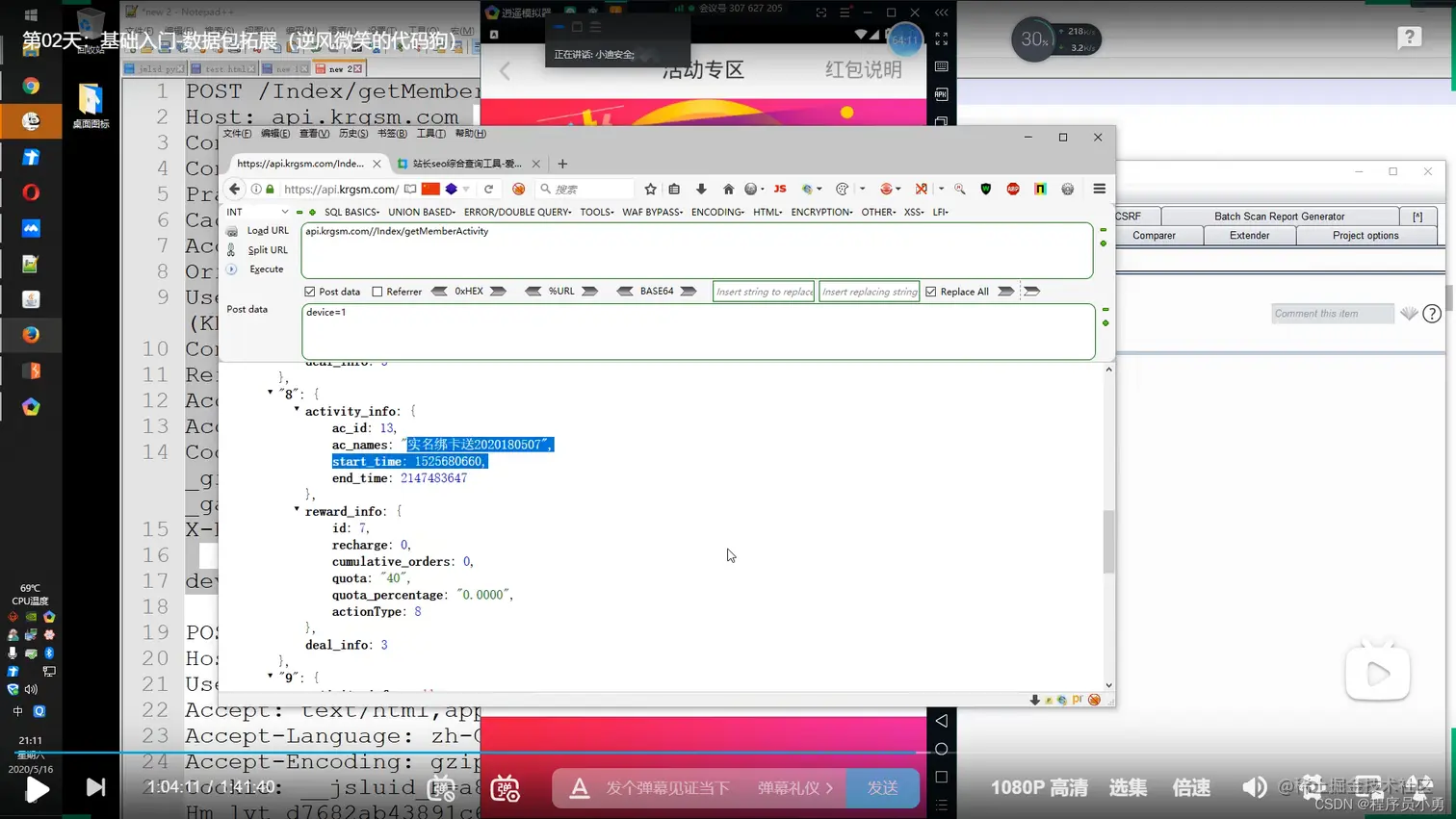Image resolution: width=1456 pixels, height=819 pixels.
Task: Open the 工具(T) menu in Firefox
Action: click(430, 134)
